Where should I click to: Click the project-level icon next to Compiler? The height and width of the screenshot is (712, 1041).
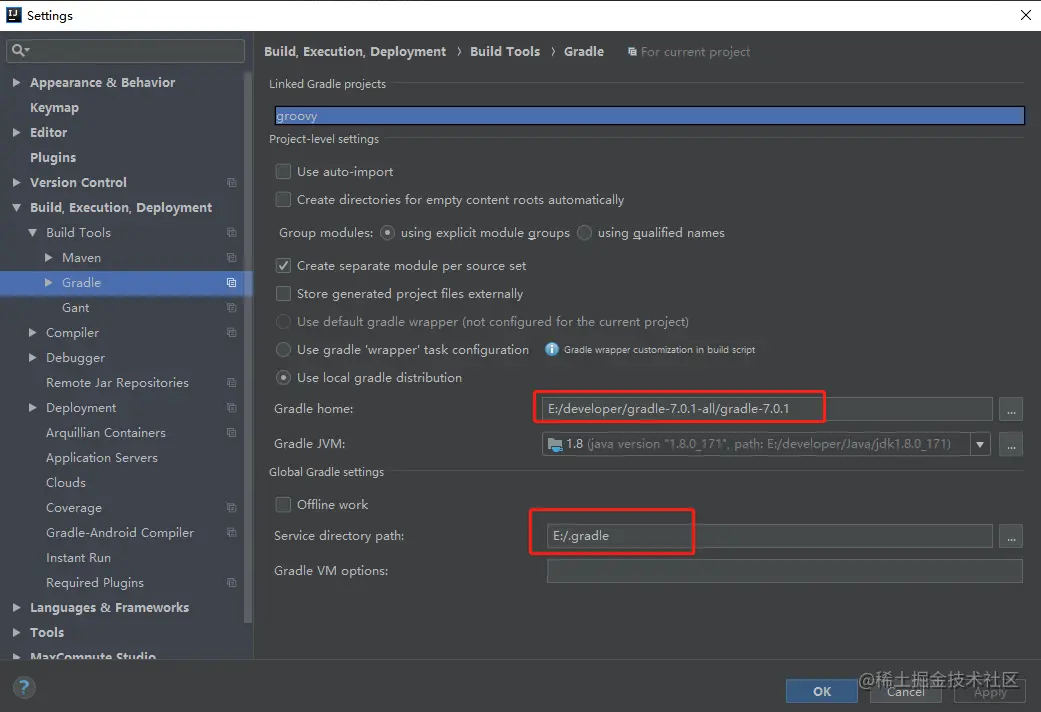coord(231,333)
